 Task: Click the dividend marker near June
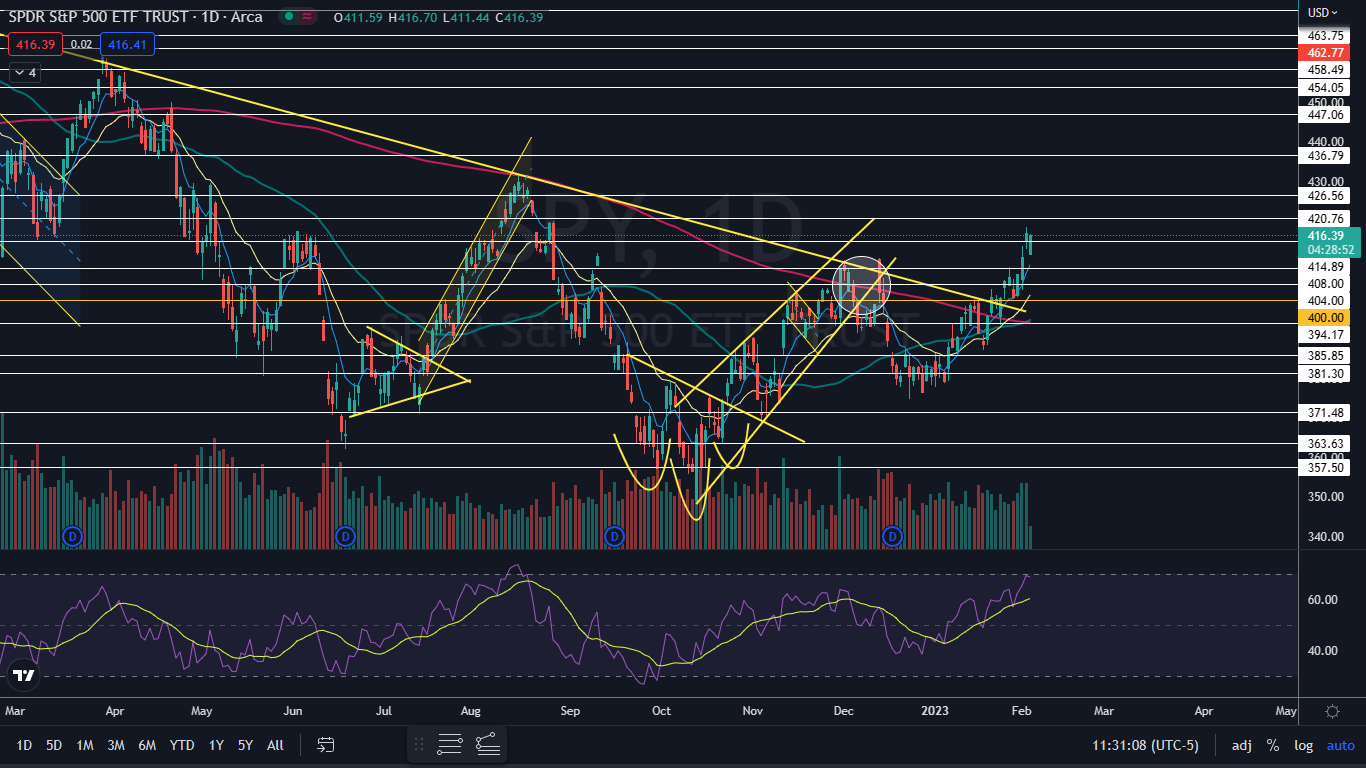click(346, 537)
